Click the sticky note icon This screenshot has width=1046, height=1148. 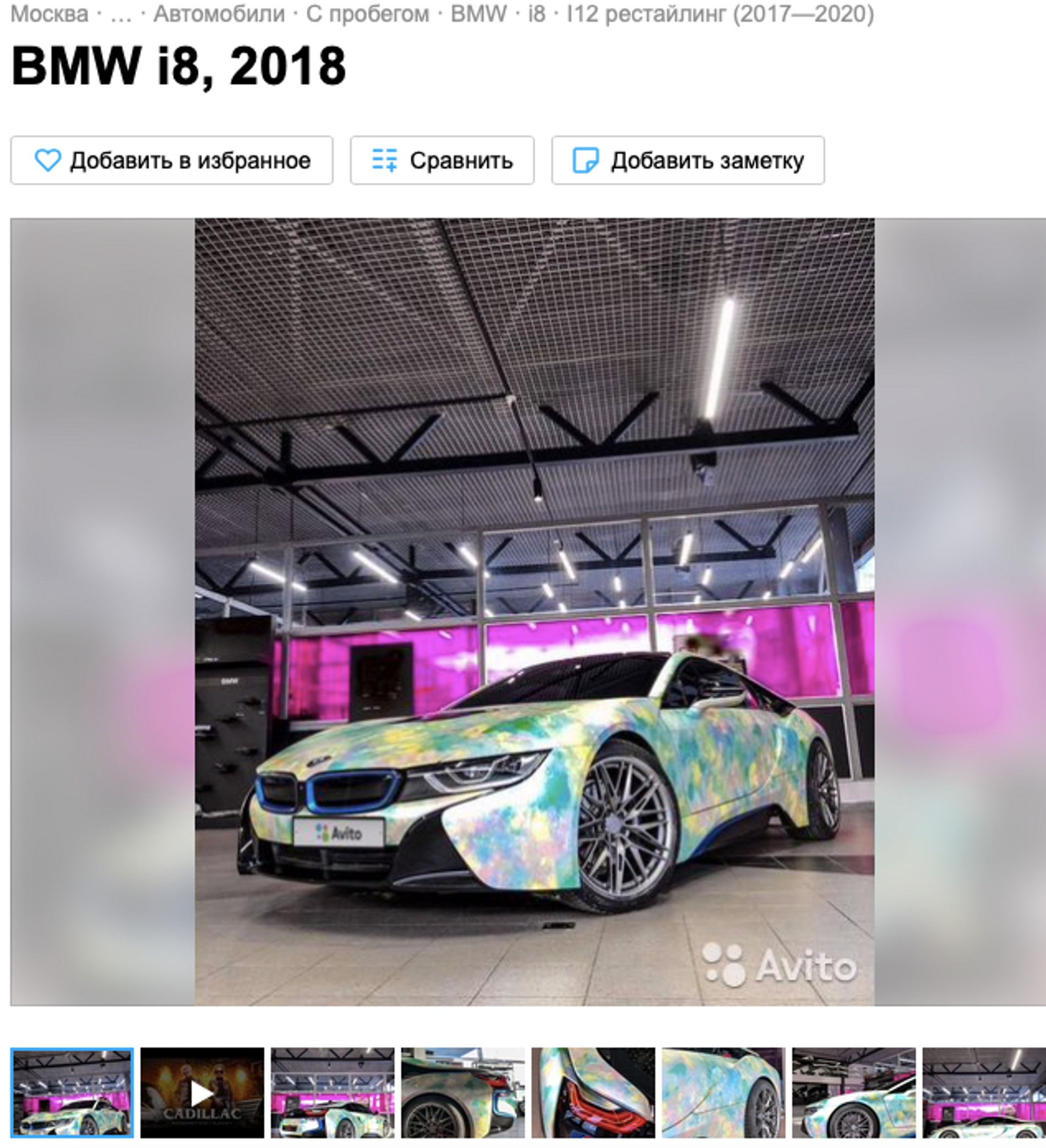[x=586, y=160]
